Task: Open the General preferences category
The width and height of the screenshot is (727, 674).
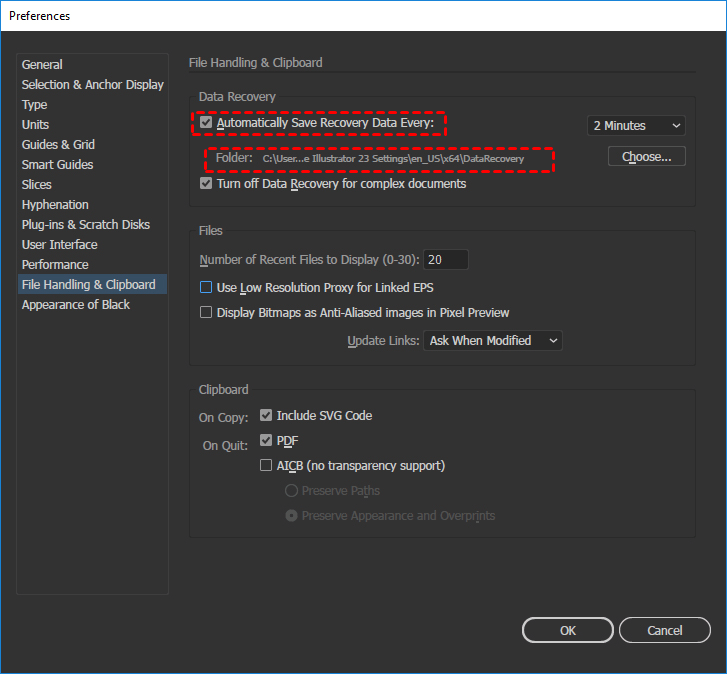Action: coord(42,65)
